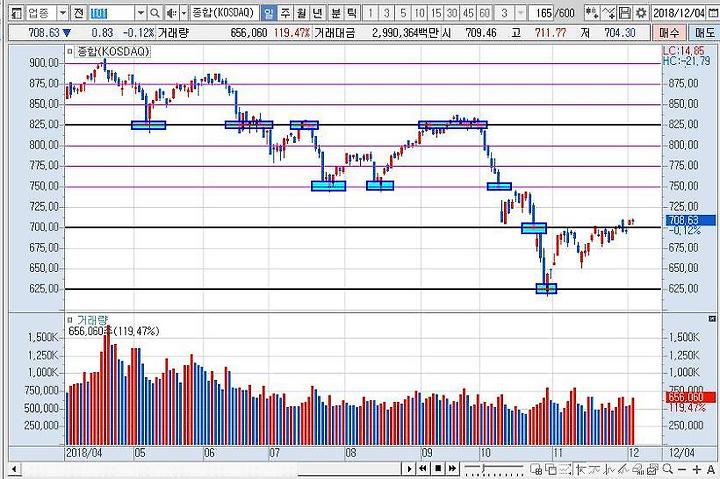The width and height of the screenshot is (720, 479).
Task: Click the chart layout icon at far left of toolbar
Action: (16, 13)
